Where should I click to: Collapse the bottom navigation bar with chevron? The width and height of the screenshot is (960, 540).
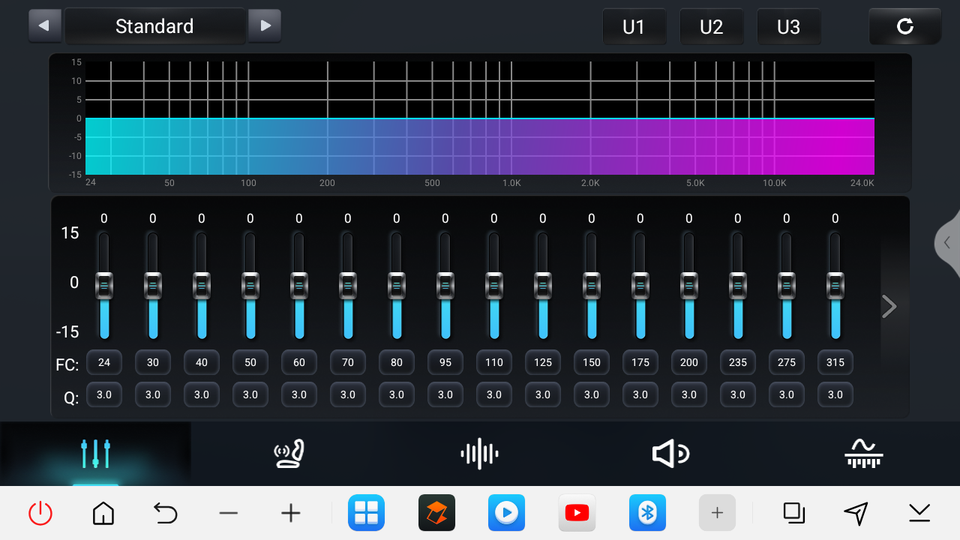[919, 513]
